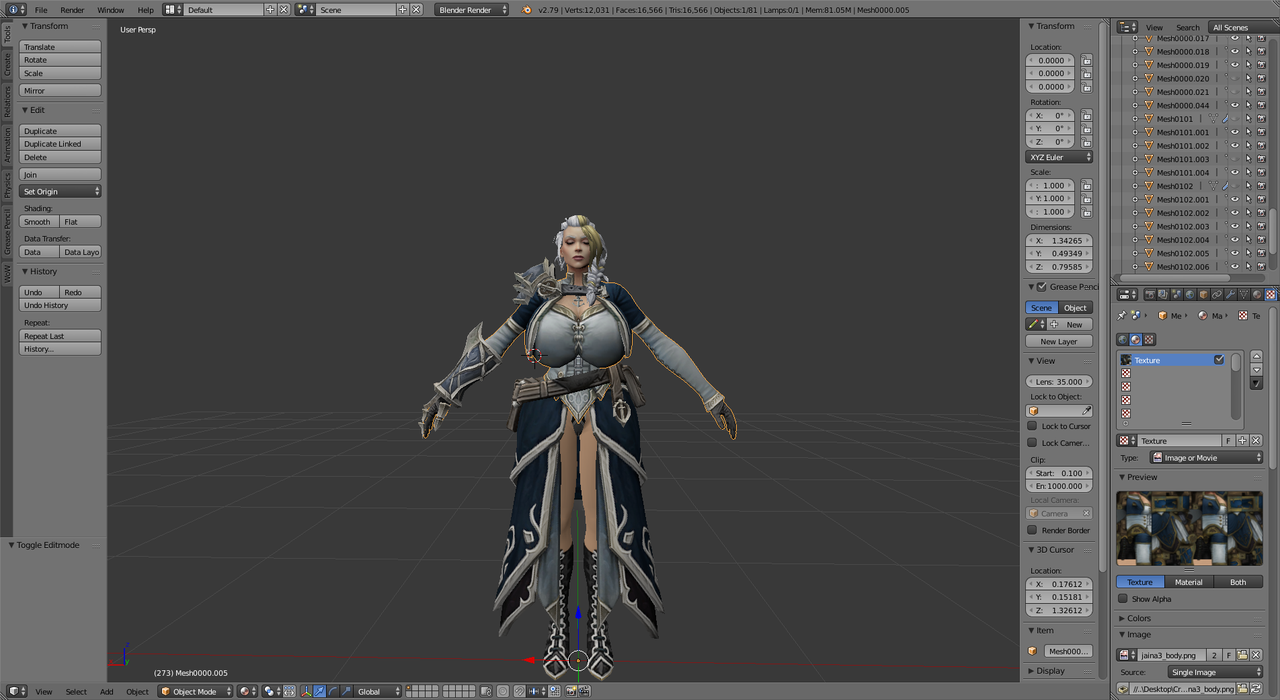Click the snap magnet icon in 3D header
The image size is (1280, 700).
pos(519,691)
